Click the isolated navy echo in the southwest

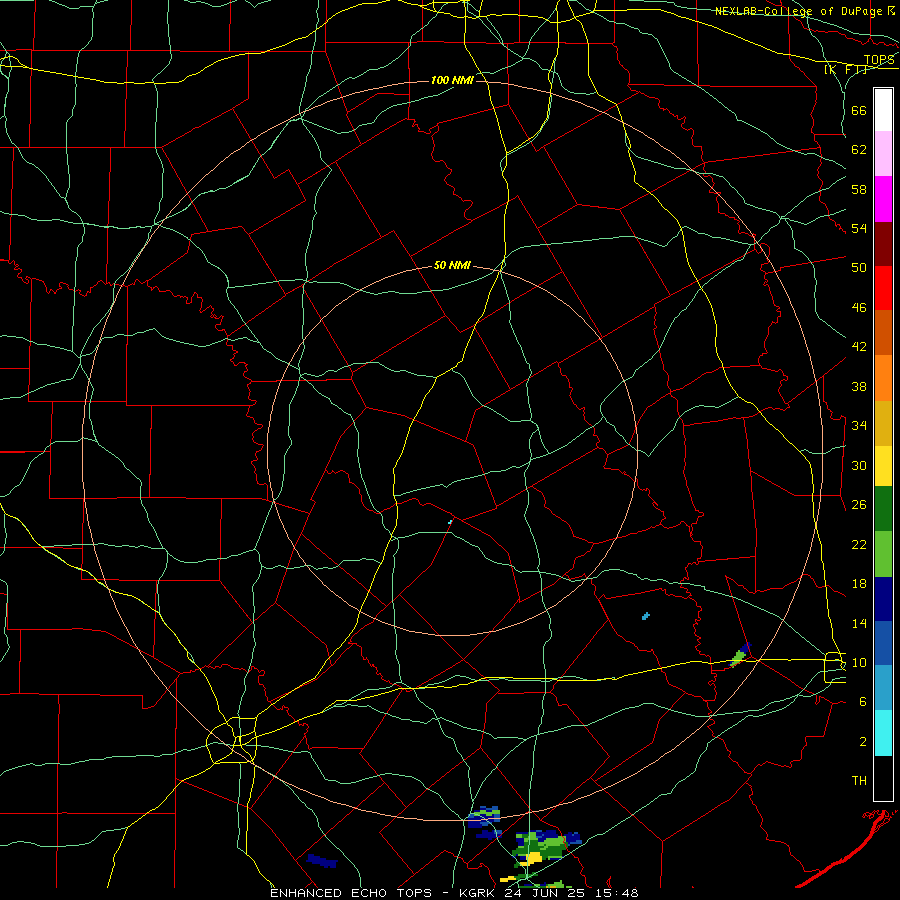point(321,861)
